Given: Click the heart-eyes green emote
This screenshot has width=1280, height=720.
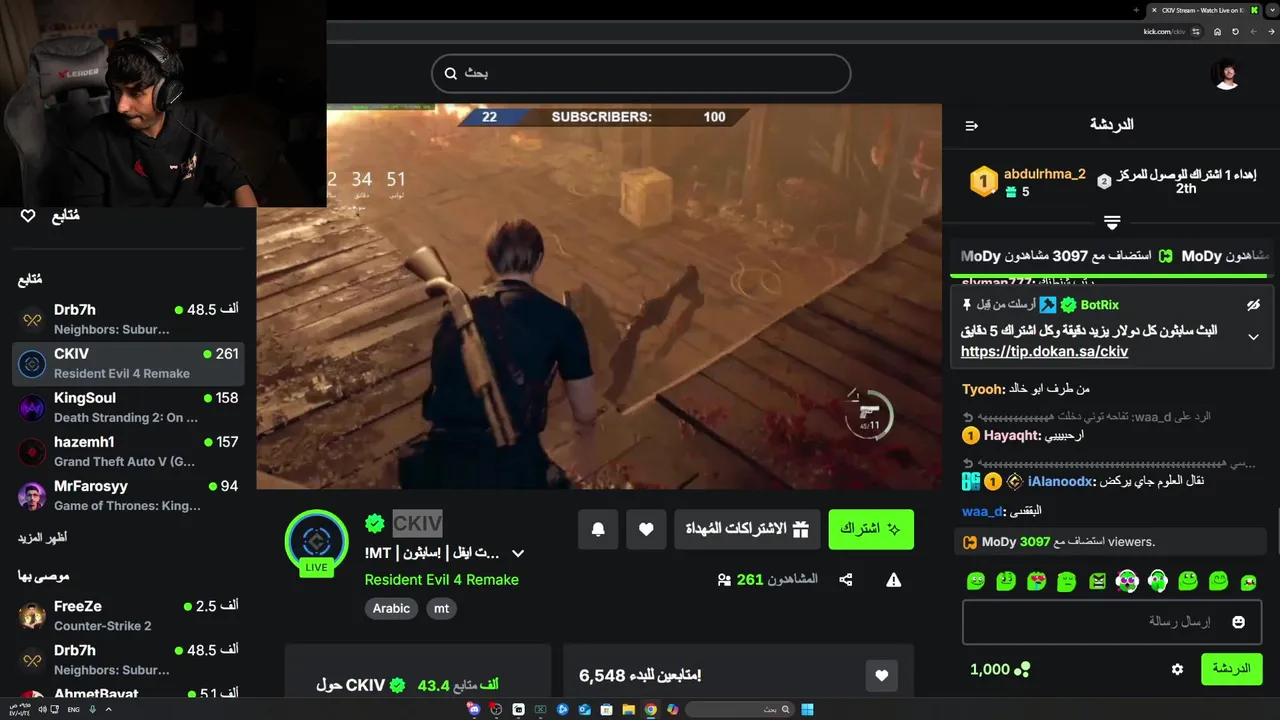Looking at the screenshot, I should pyautogui.click(x=1036, y=581).
